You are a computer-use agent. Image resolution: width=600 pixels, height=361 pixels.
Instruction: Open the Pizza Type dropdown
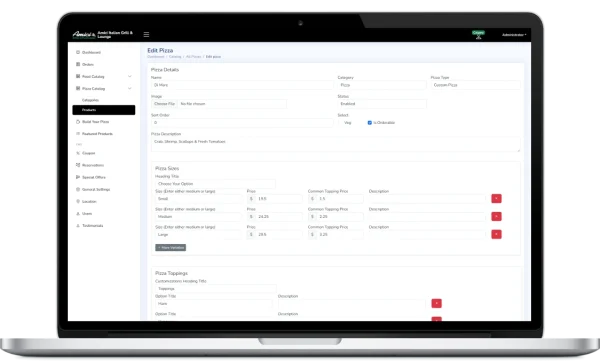click(x=475, y=85)
